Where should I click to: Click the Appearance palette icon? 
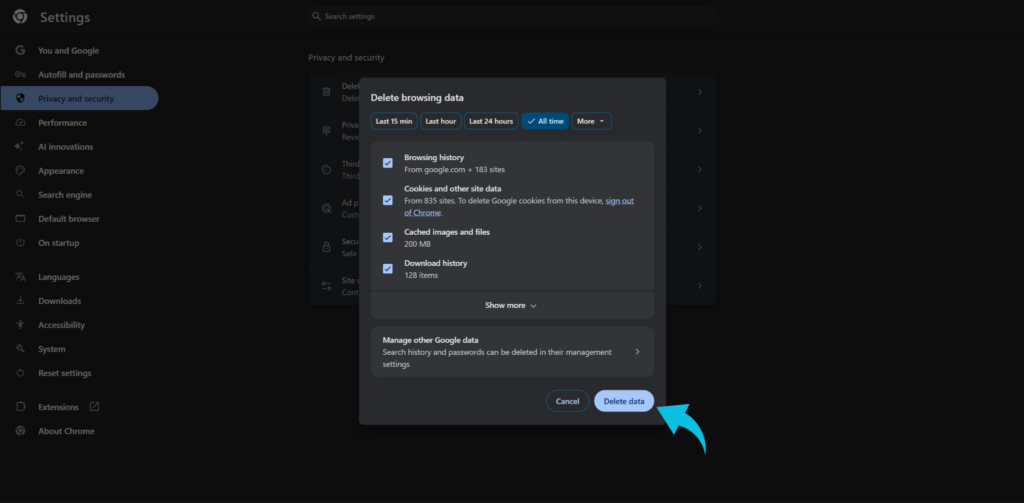20,170
